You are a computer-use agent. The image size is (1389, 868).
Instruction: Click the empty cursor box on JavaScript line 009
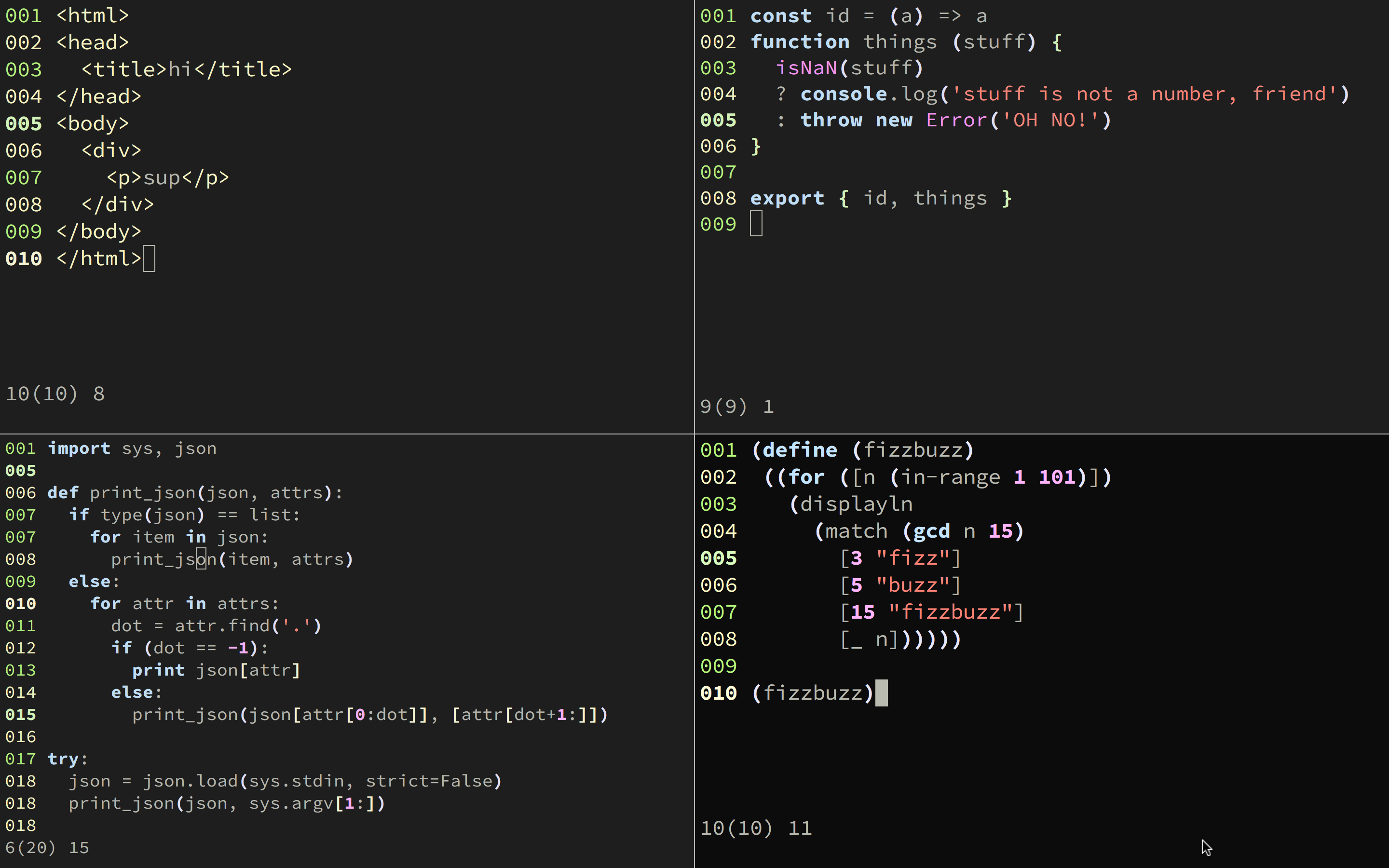click(756, 224)
